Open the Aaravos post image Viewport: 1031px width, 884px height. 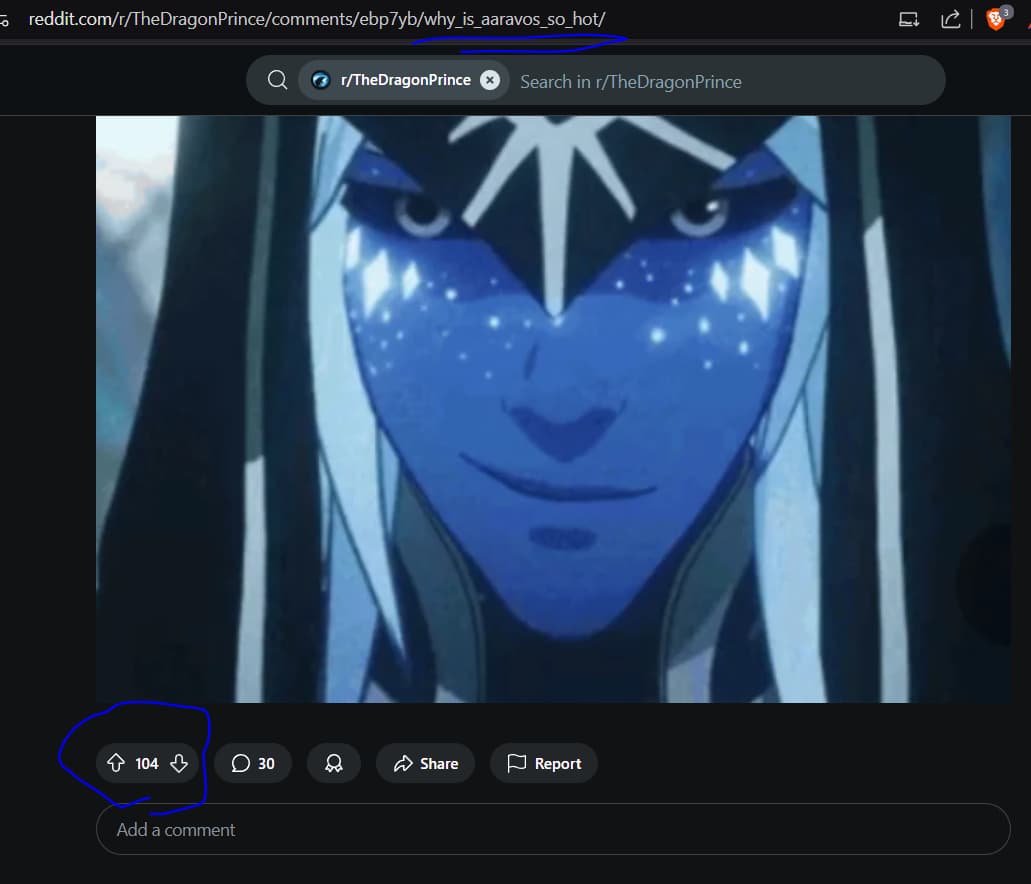(x=553, y=409)
